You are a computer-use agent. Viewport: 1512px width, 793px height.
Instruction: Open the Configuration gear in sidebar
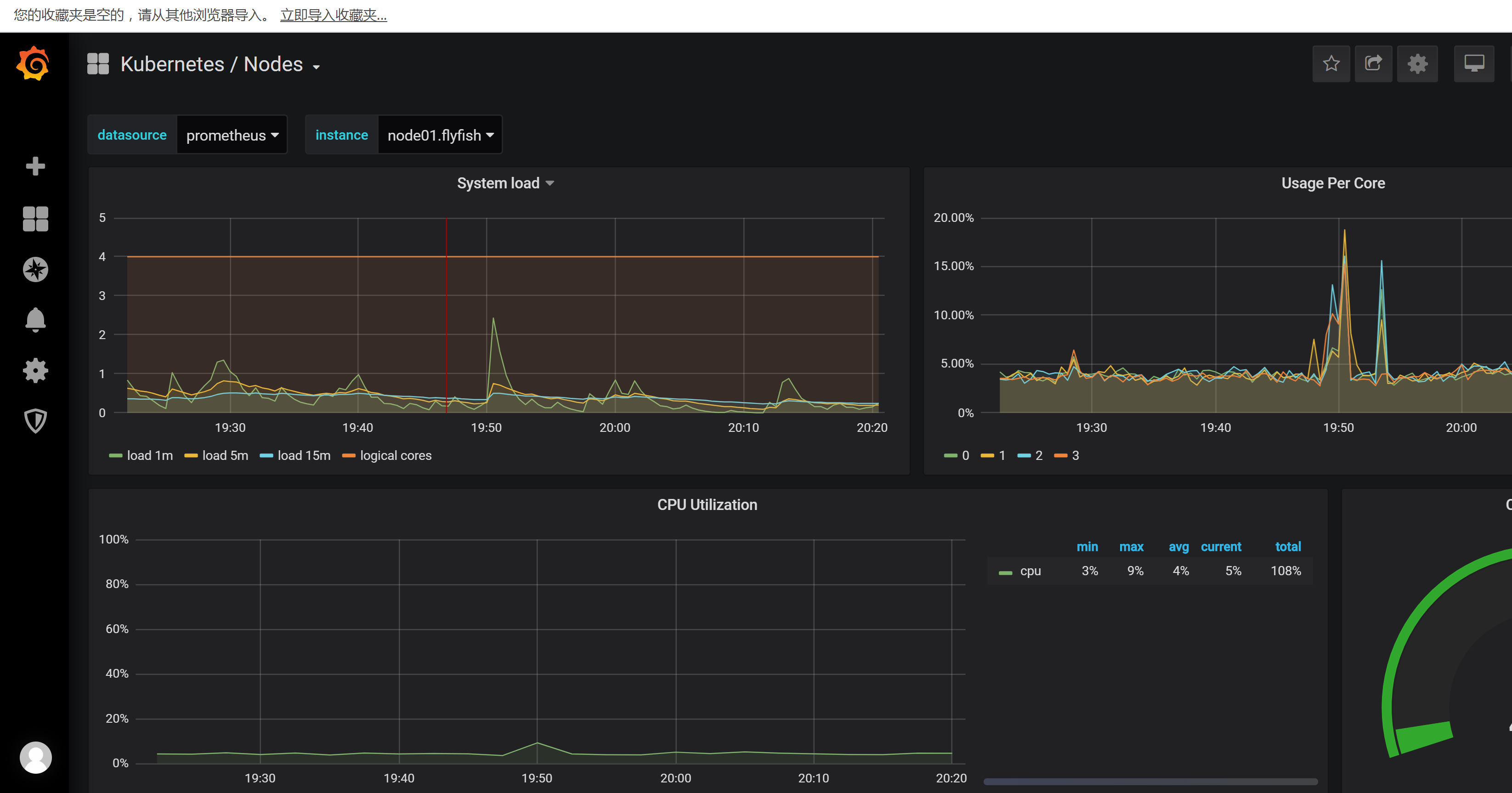[35, 370]
